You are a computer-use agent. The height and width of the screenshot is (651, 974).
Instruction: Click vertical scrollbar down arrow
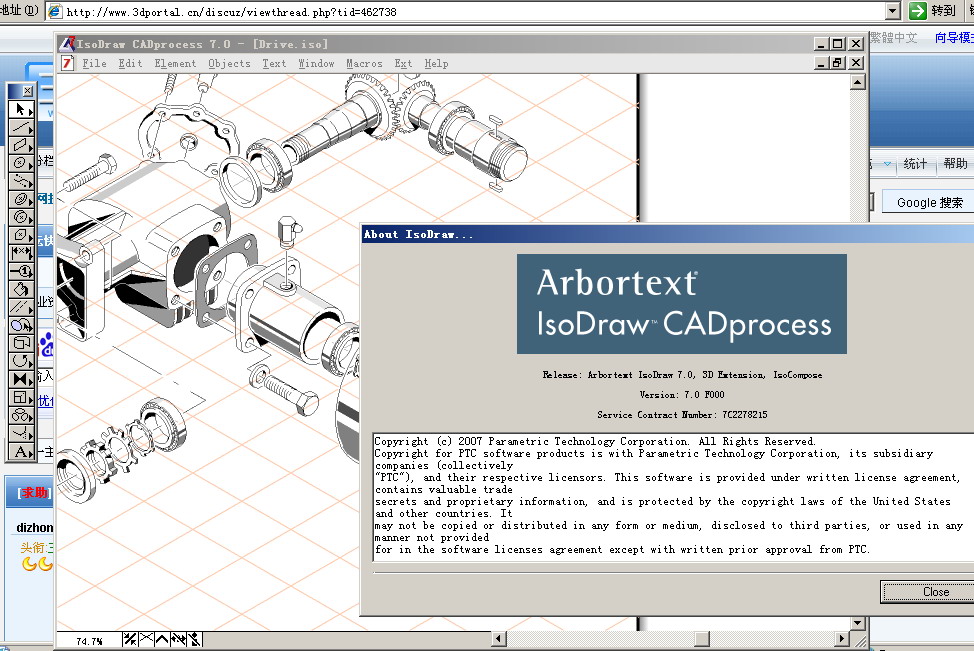tap(857, 623)
